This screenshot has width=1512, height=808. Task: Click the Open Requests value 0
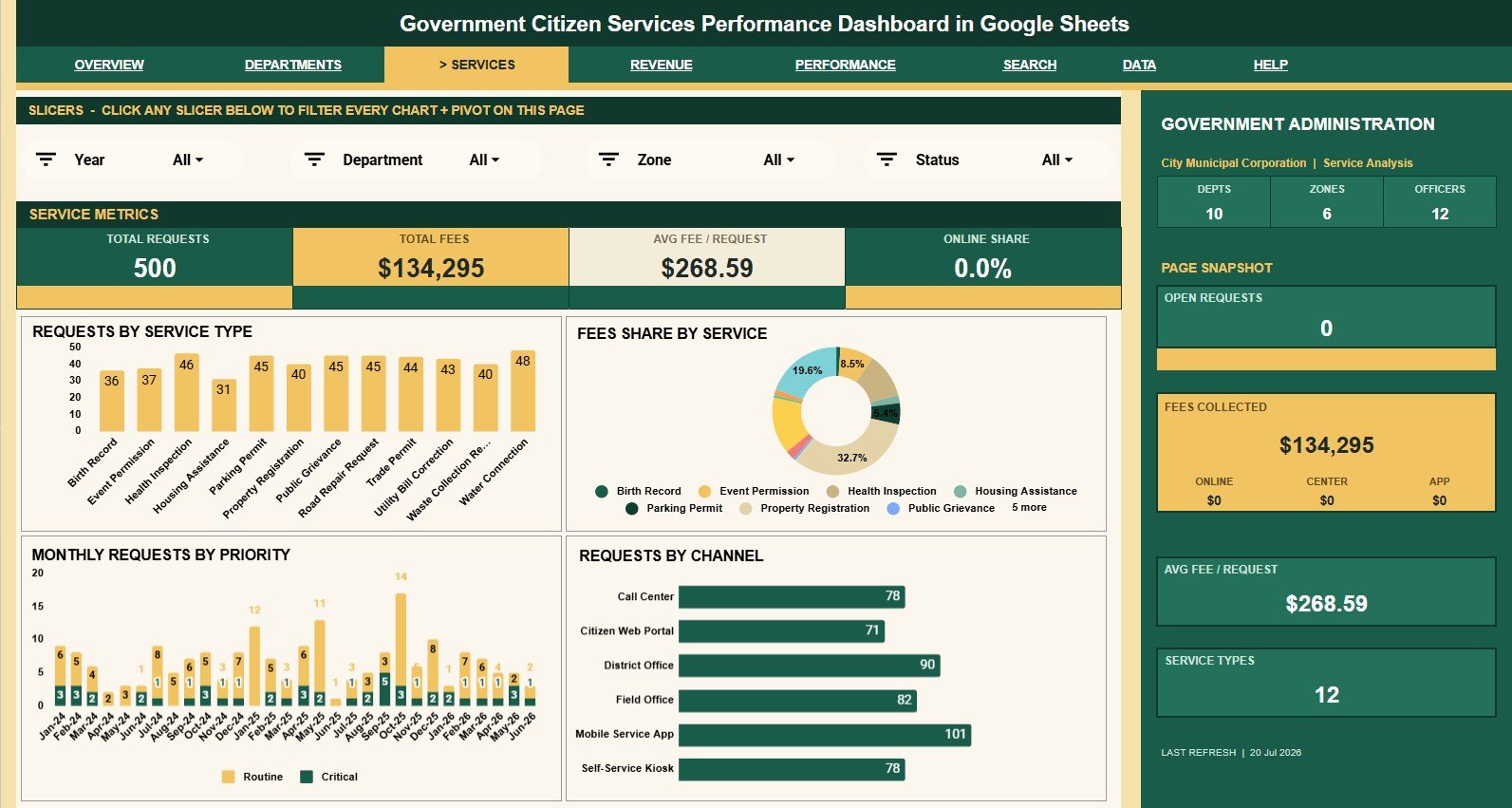[1326, 329]
